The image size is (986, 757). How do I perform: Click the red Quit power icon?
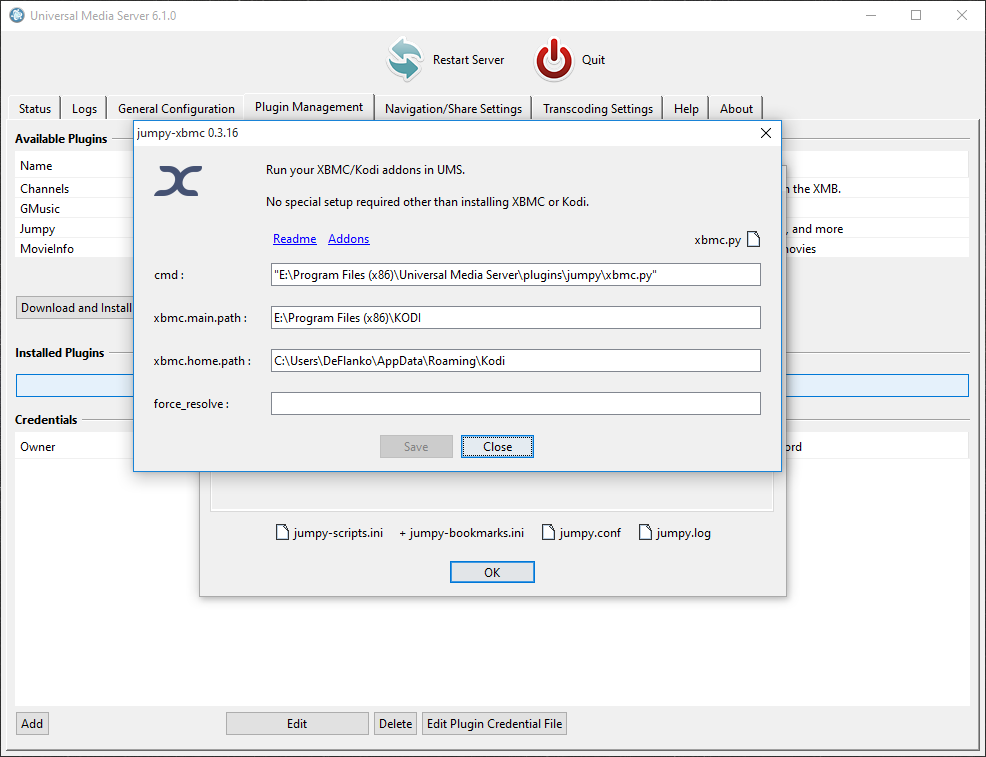point(553,60)
